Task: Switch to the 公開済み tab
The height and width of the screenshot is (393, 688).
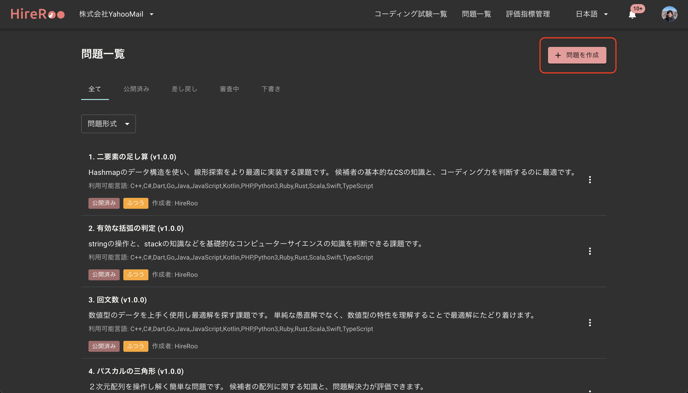Action: (136, 89)
